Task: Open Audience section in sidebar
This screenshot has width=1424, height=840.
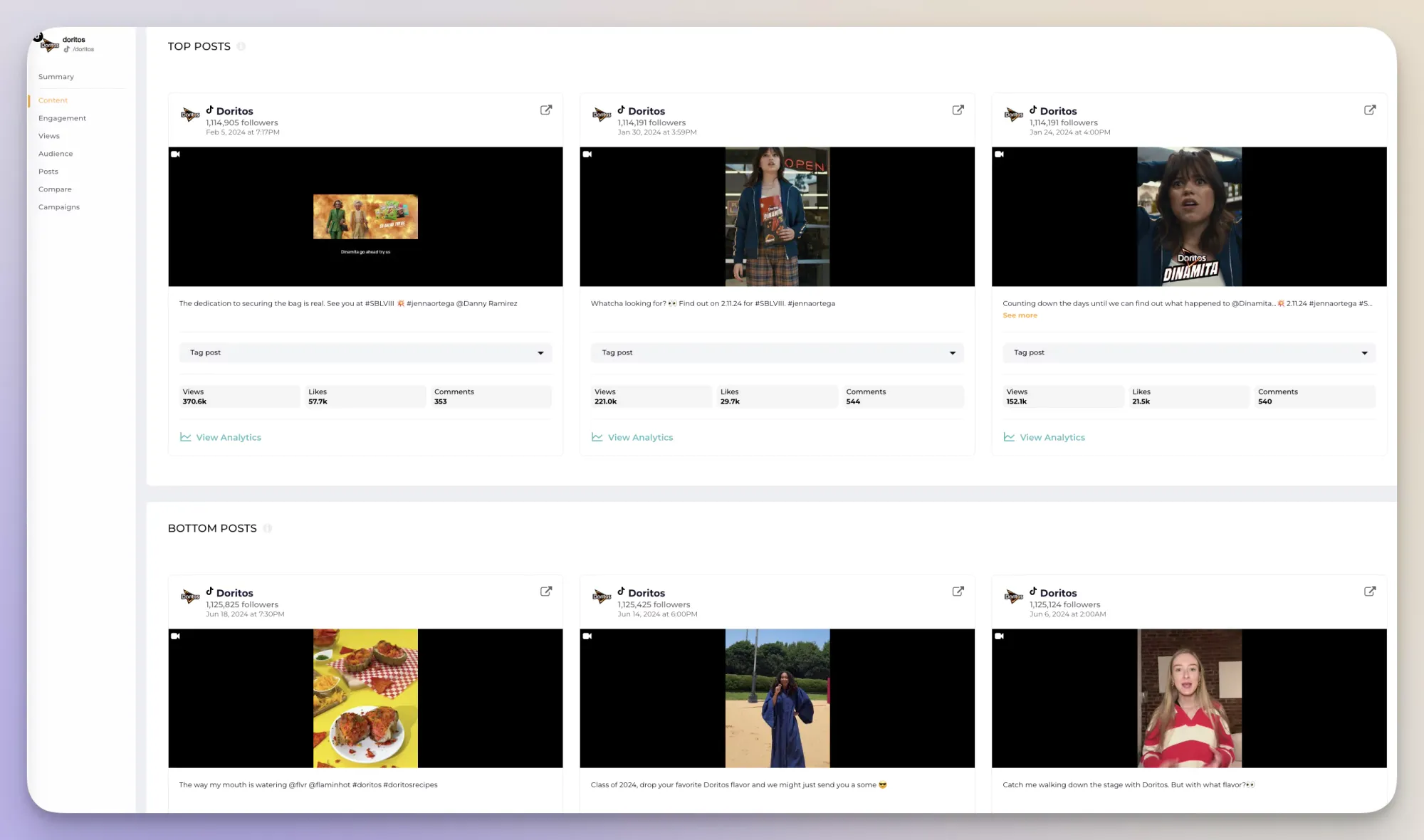Action: (56, 154)
